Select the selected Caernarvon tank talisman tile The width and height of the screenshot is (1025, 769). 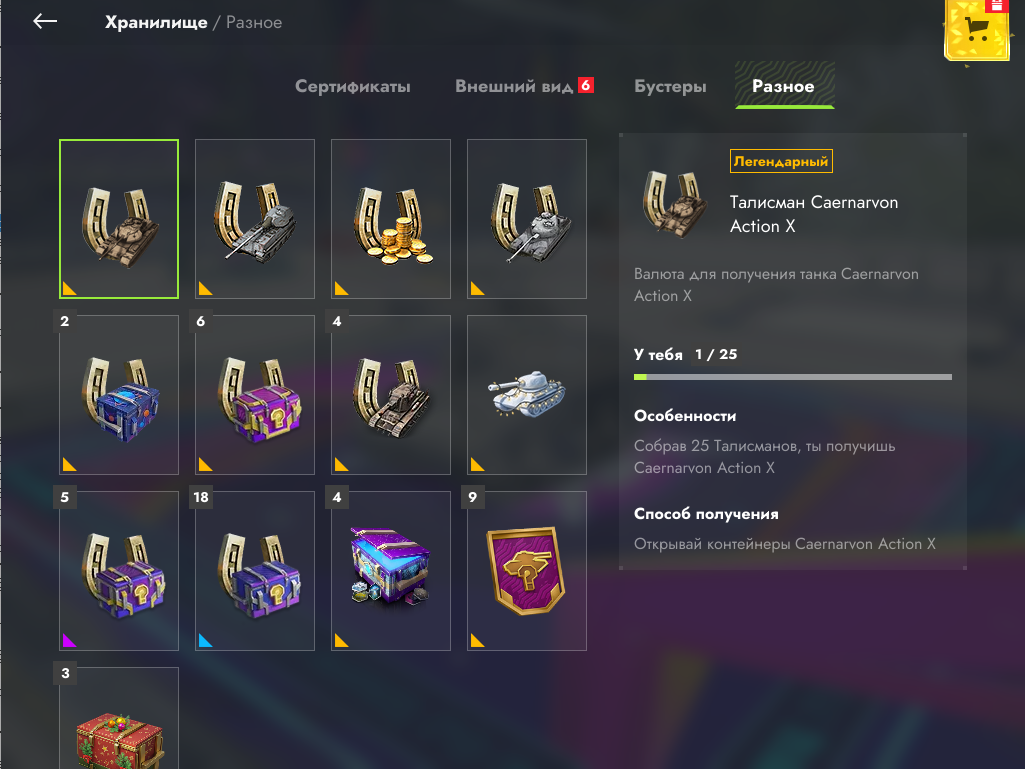pyautogui.click(x=119, y=219)
